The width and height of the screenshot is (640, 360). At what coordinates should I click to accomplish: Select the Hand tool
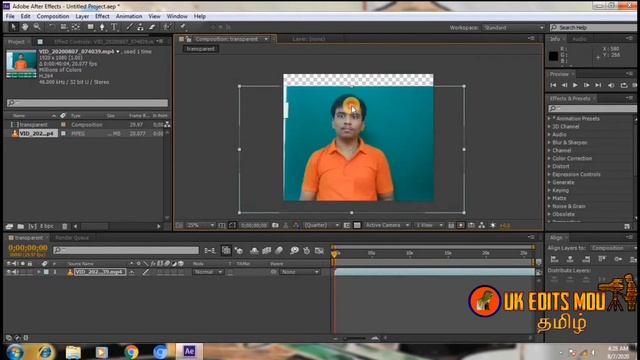(25, 27)
